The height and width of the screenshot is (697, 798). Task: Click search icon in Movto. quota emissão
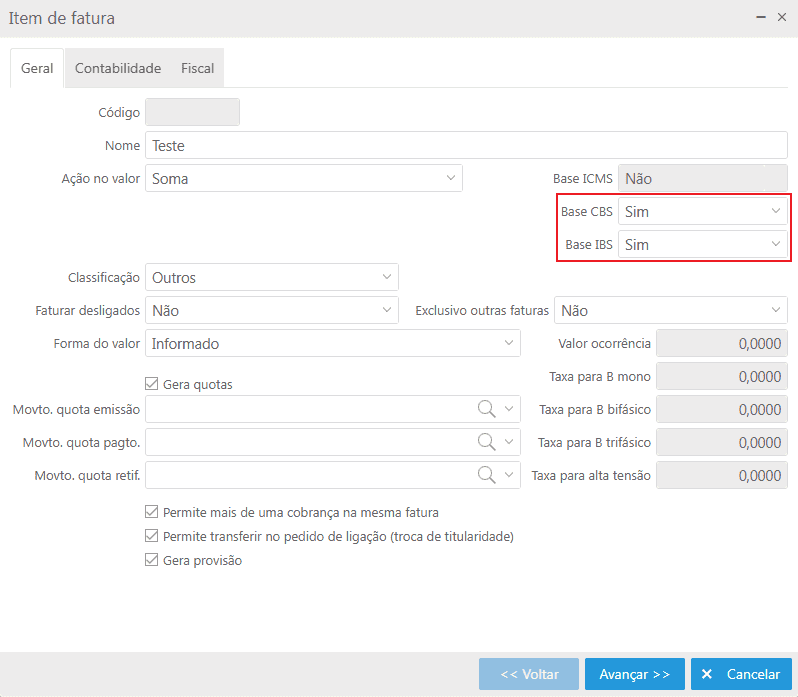(486, 409)
